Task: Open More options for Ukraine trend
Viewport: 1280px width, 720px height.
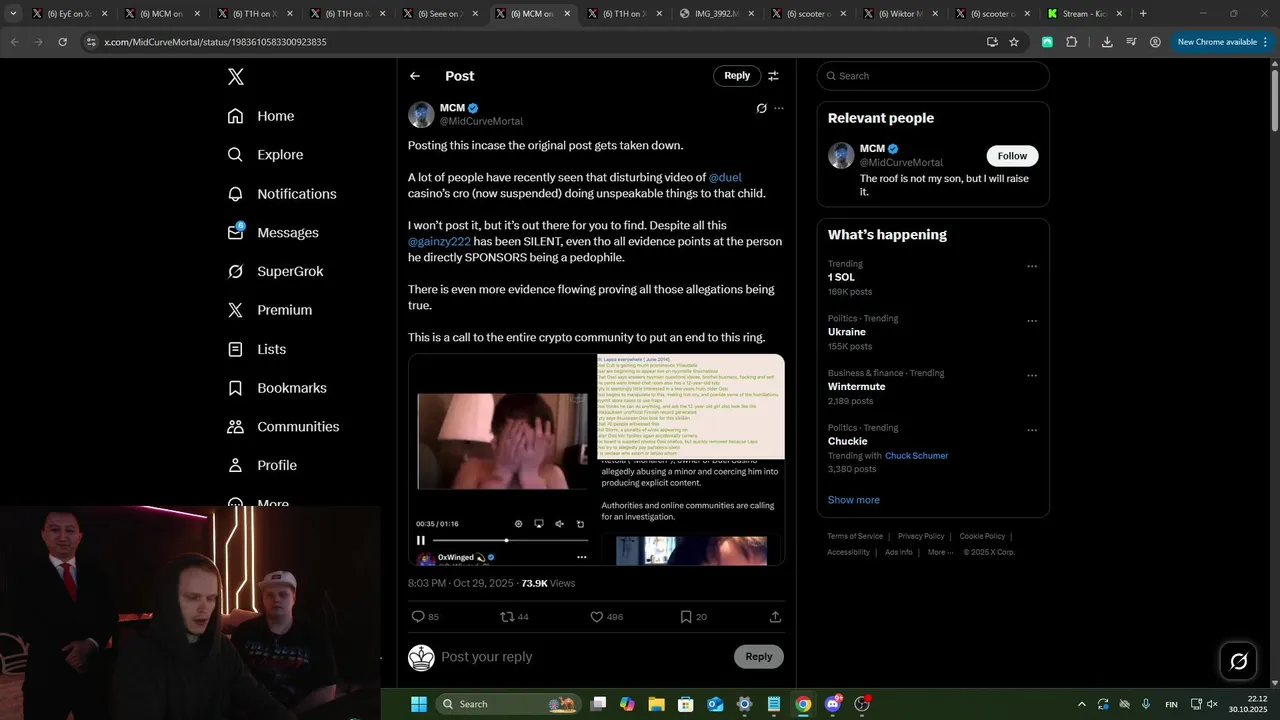Action: [x=1032, y=322]
